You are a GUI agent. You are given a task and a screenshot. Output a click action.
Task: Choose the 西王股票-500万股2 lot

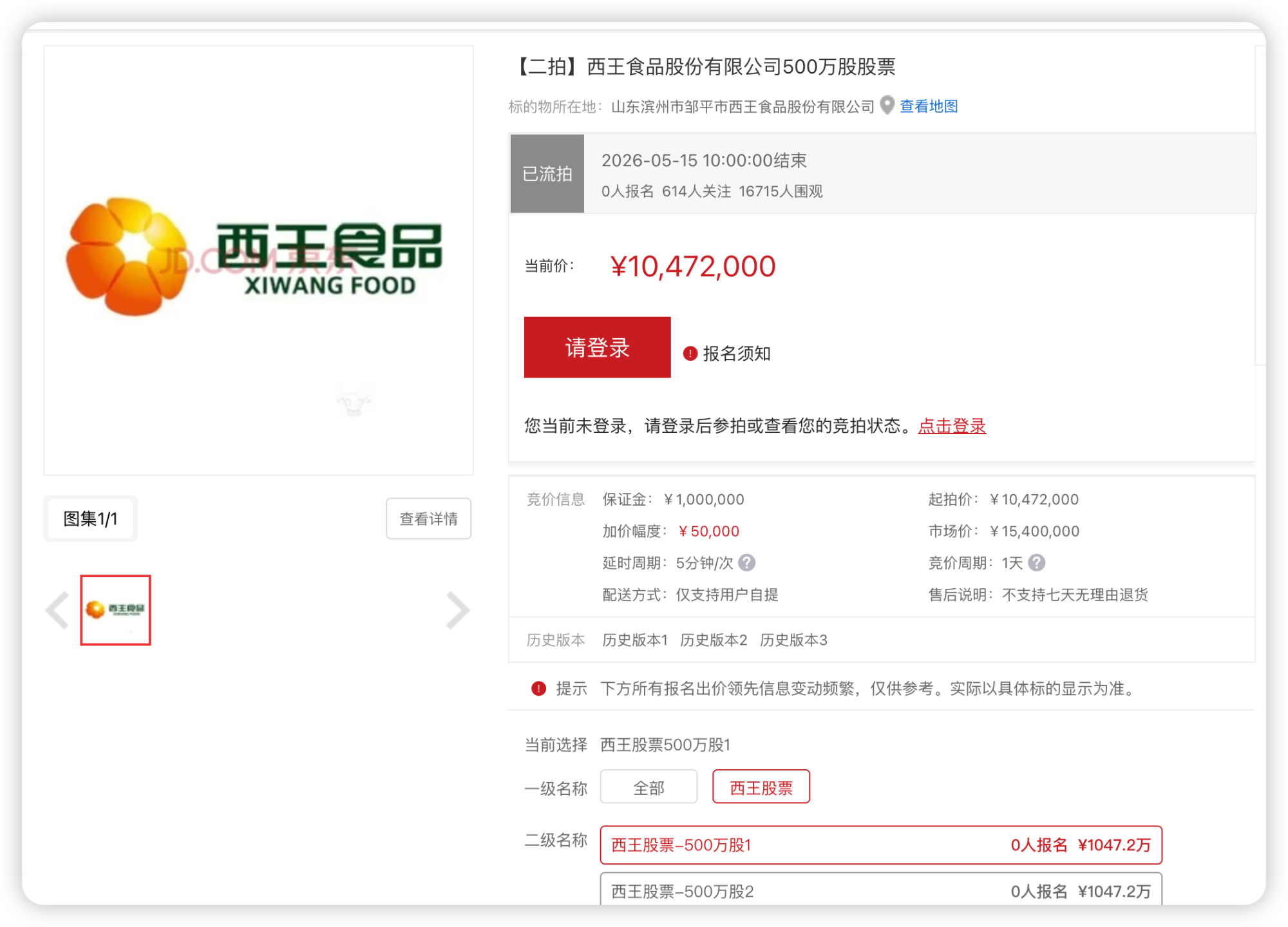click(881, 890)
